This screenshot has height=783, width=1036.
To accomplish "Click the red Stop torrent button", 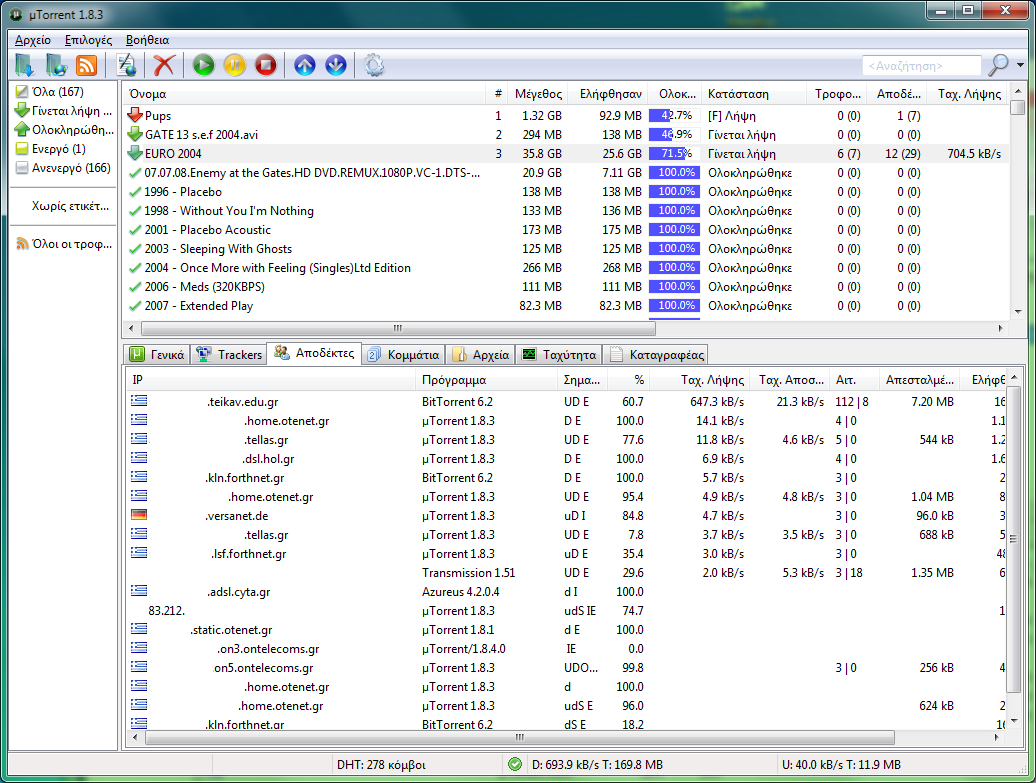I will point(266,65).
